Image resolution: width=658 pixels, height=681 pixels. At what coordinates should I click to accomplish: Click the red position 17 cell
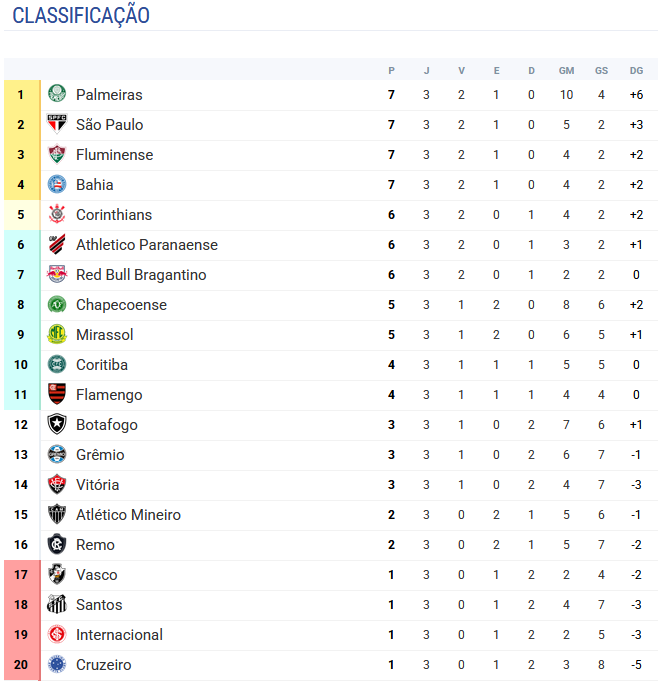tap(21, 575)
